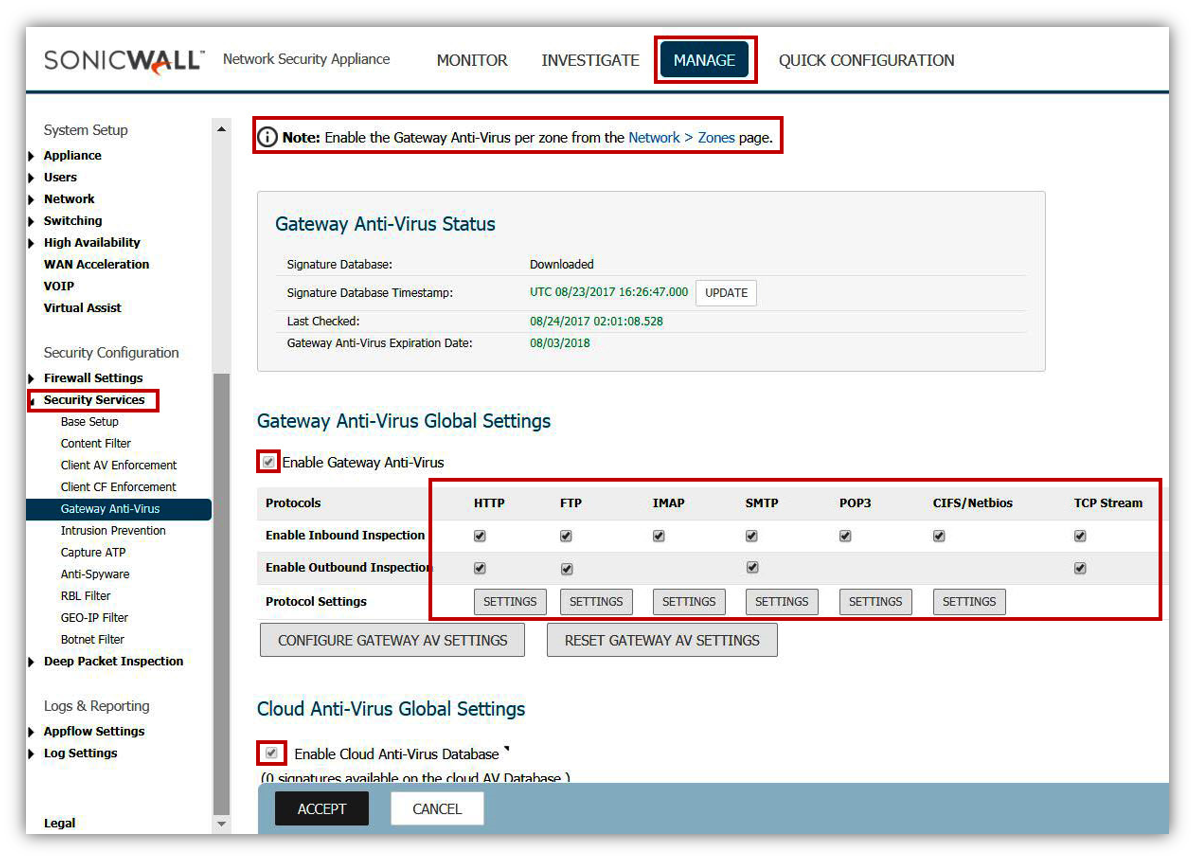Image resolution: width=1202 pixels, height=857 pixels.
Task: Collapse the Security Services section
Action: tap(33, 401)
